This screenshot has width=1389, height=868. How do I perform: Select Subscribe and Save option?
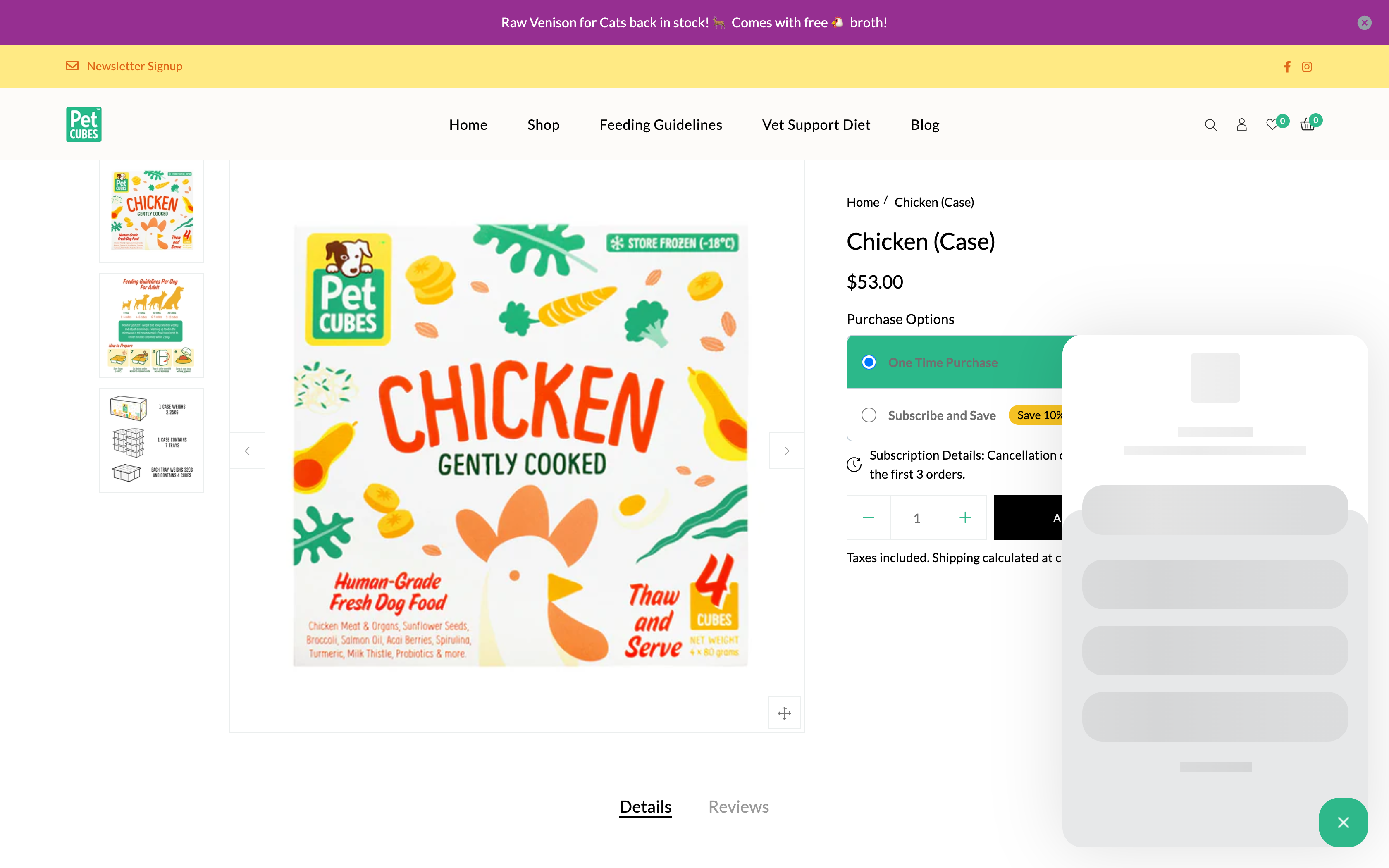pyautogui.click(x=869, y=415)
